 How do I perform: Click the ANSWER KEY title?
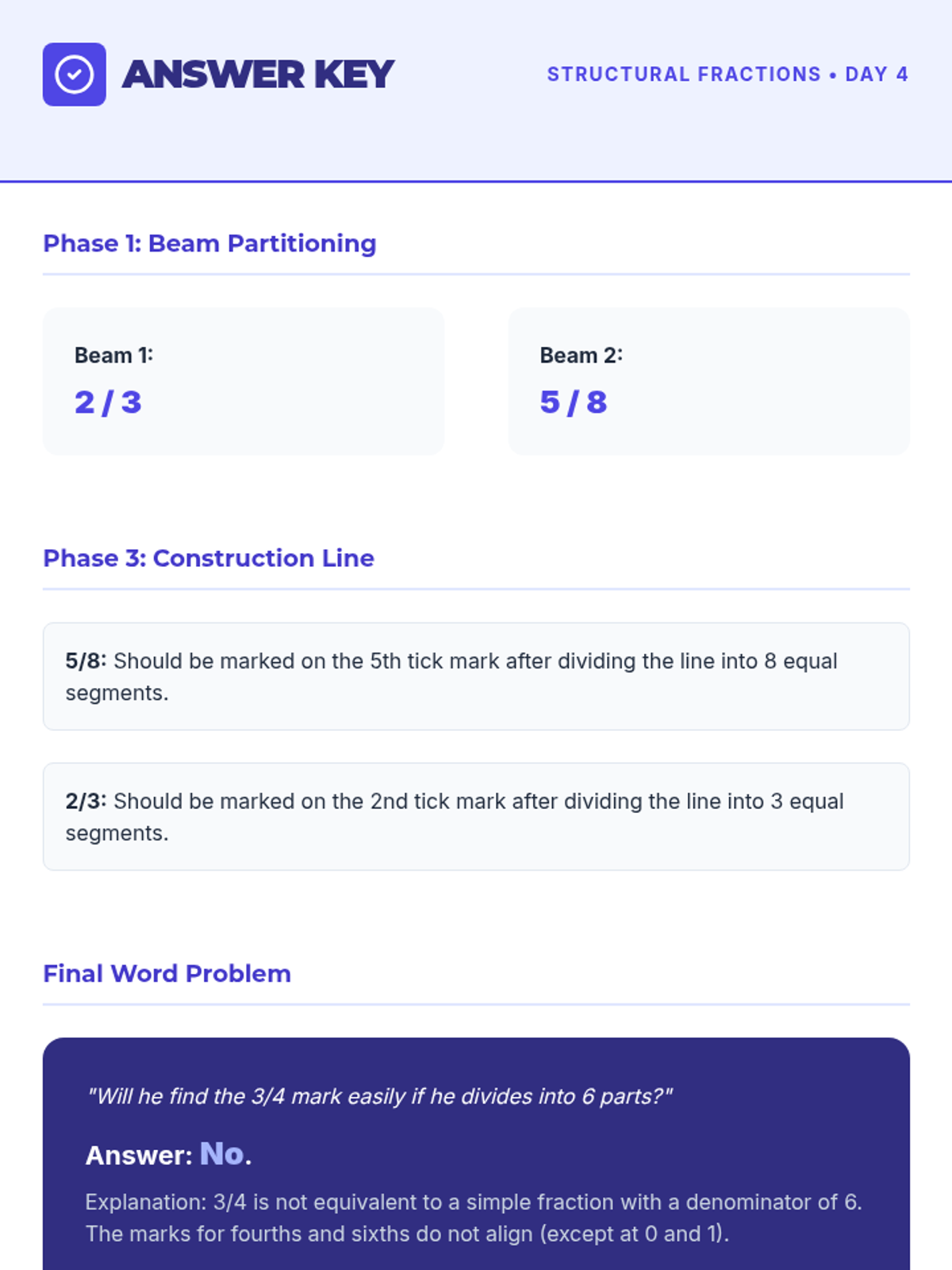[x=258, y=75]
